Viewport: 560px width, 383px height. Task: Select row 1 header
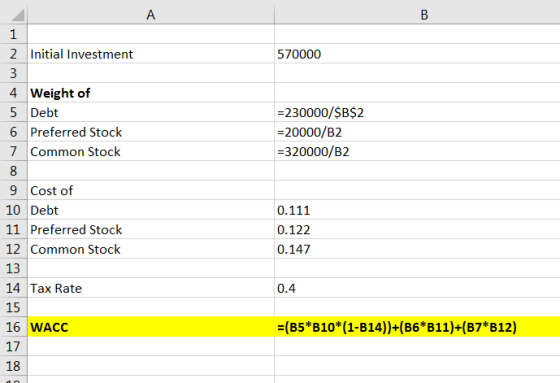tap(14, 34)
